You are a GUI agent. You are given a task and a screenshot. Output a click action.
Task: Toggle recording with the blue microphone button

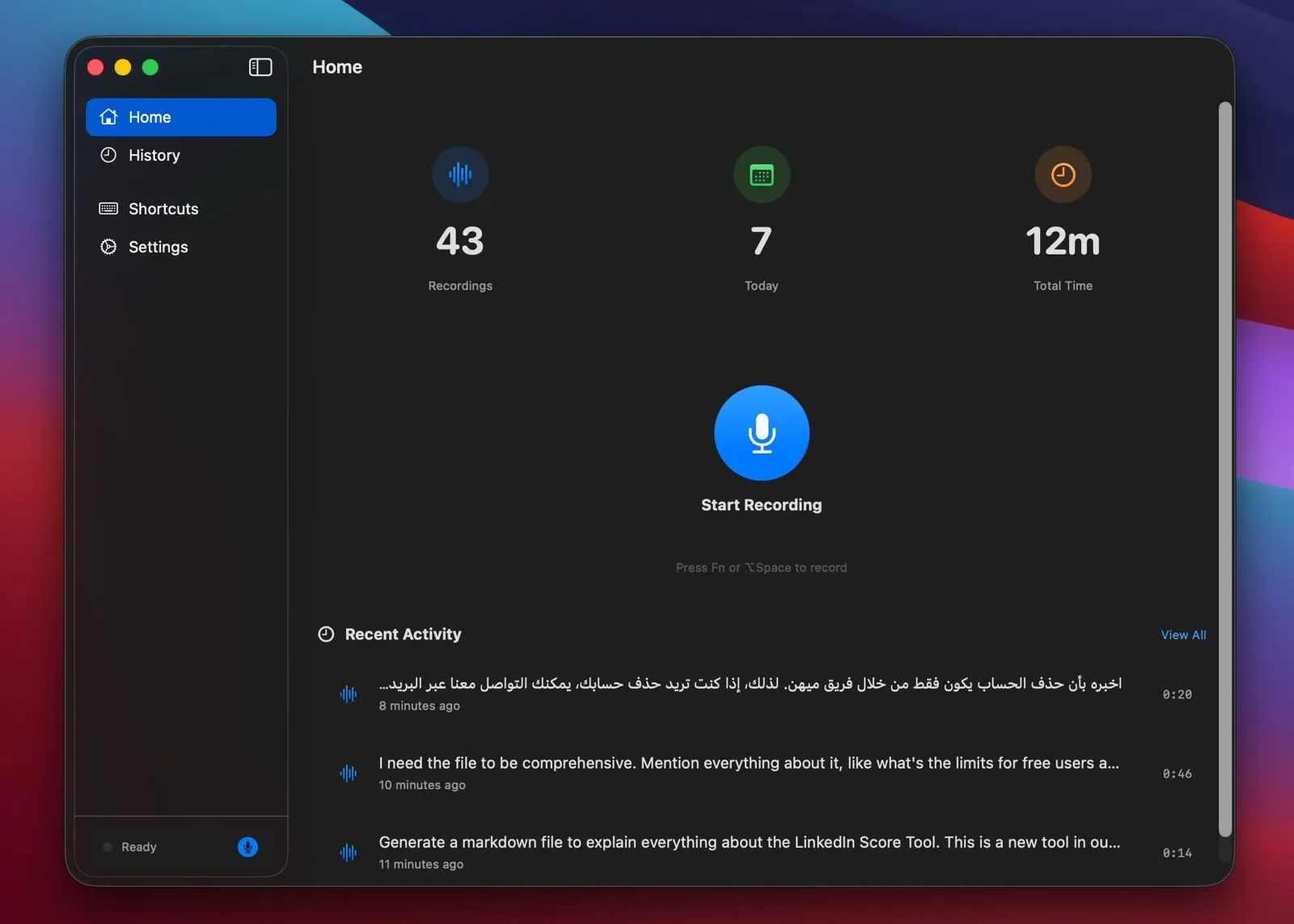click(x=760, y=432)
